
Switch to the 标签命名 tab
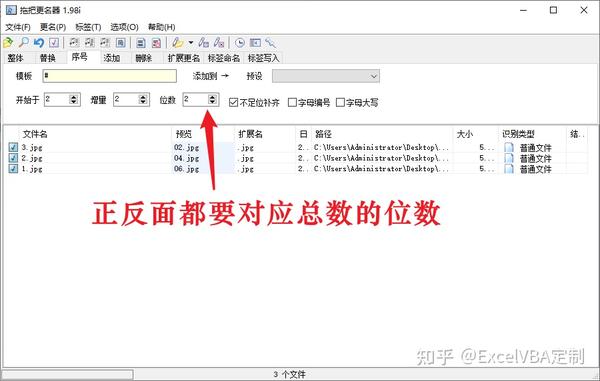click(x=224, y=58)
